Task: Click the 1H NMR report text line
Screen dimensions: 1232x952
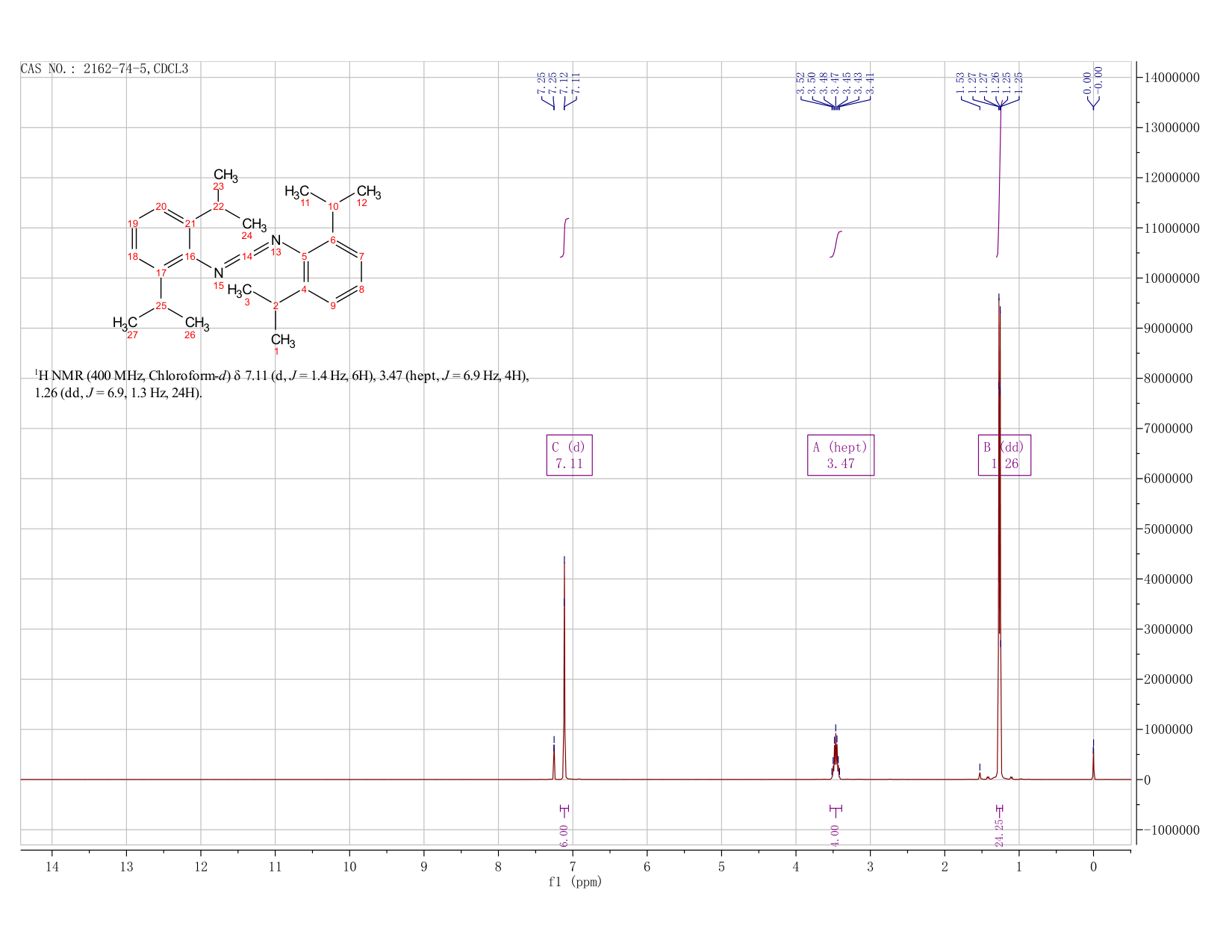Action: pyautogui.click(x=282, y=376)
